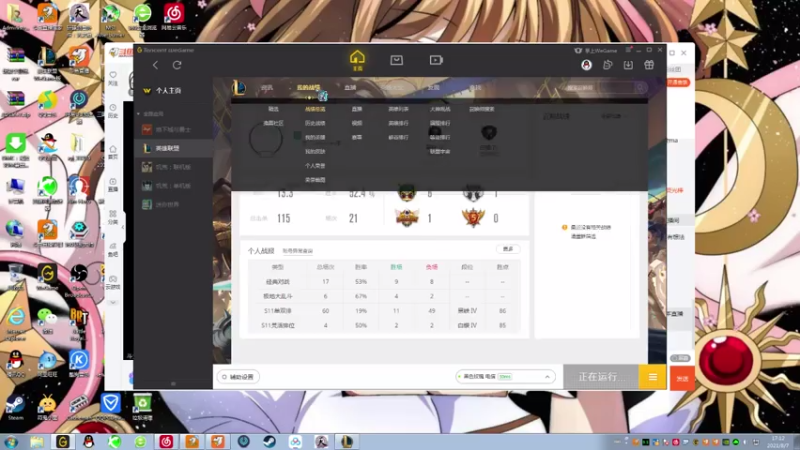Screen dimensions: 800x450
Task: Open the gift box icon in WeGame
Action: tap(649, 65)
